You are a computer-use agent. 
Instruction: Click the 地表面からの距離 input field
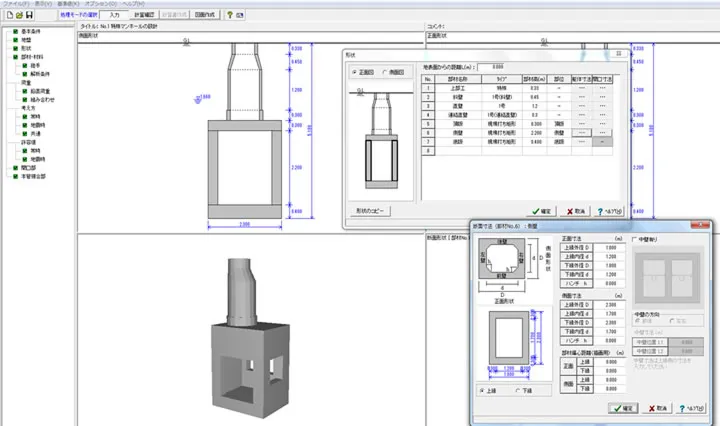(492, 67)
